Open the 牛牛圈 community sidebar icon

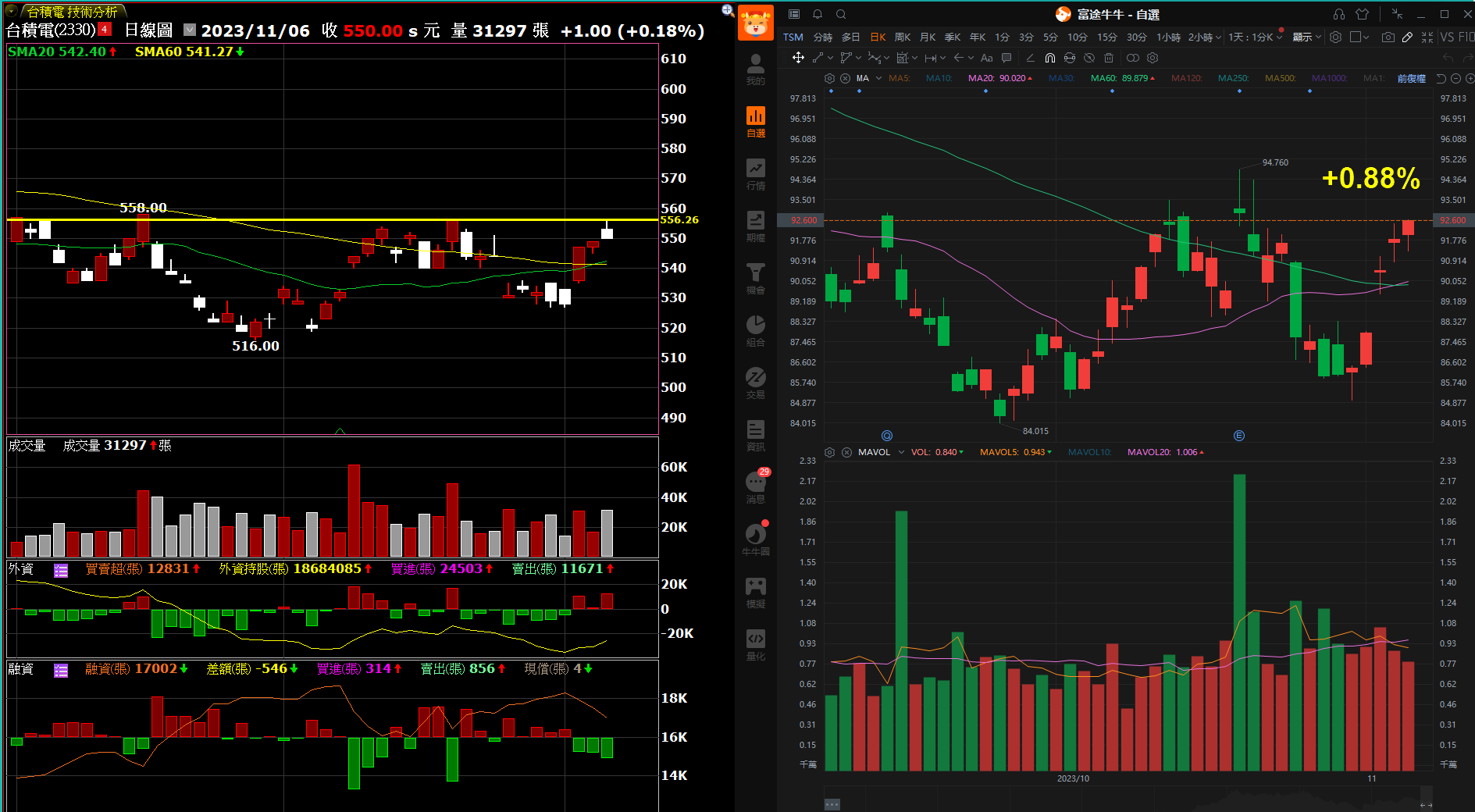[755, 540]
